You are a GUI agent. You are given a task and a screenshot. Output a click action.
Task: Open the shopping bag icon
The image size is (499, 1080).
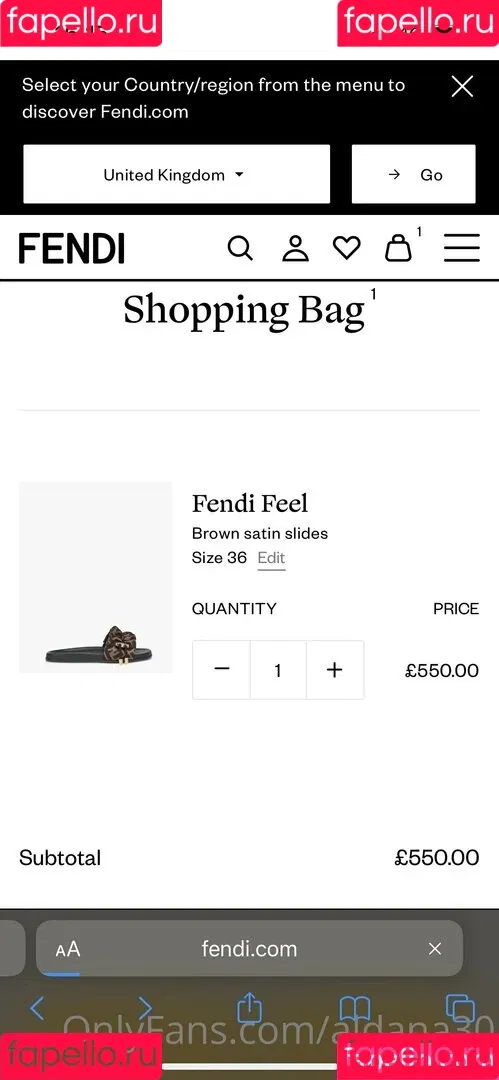coord(398,247)
